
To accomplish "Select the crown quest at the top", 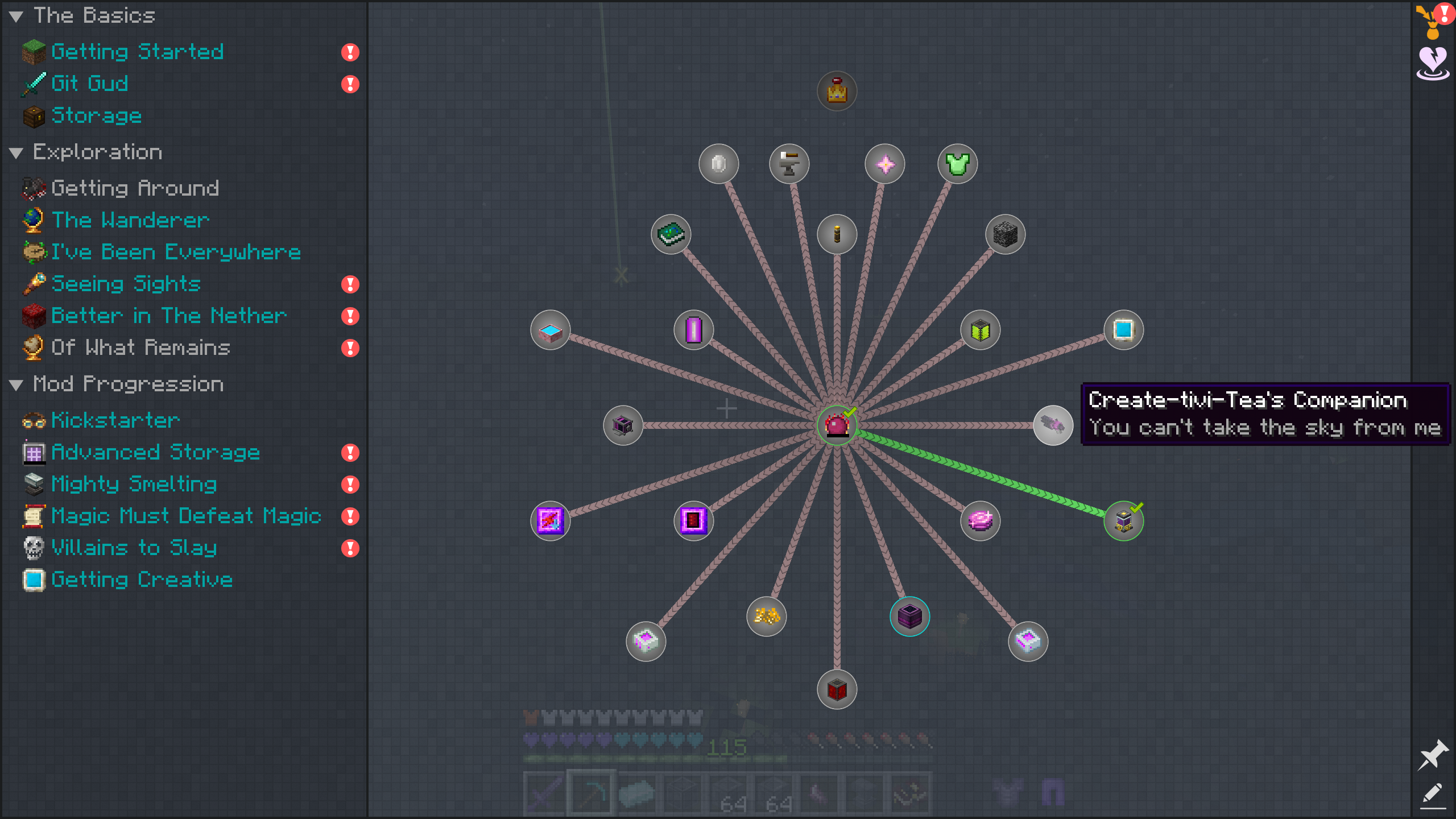I will [x=837, y=91].
